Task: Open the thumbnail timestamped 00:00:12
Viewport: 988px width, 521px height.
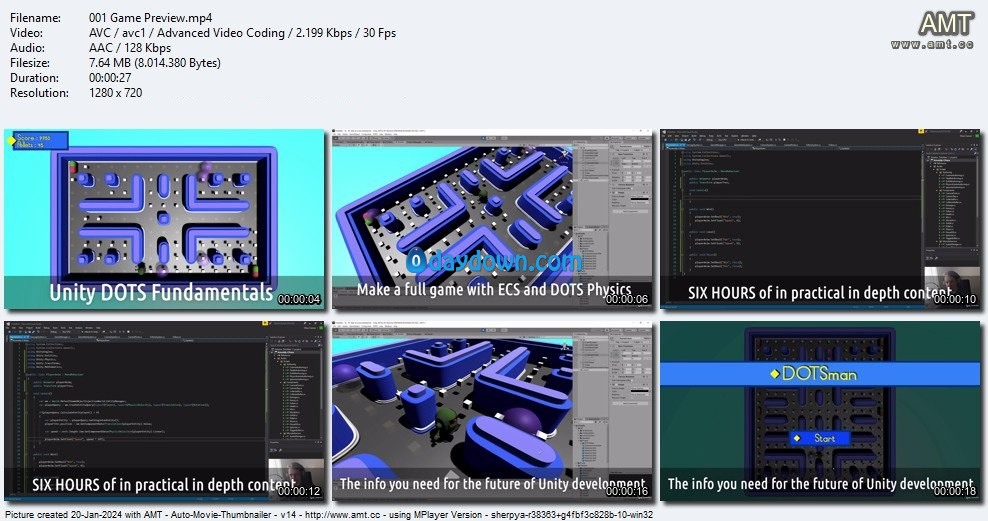Action: (x=164, y=411)
